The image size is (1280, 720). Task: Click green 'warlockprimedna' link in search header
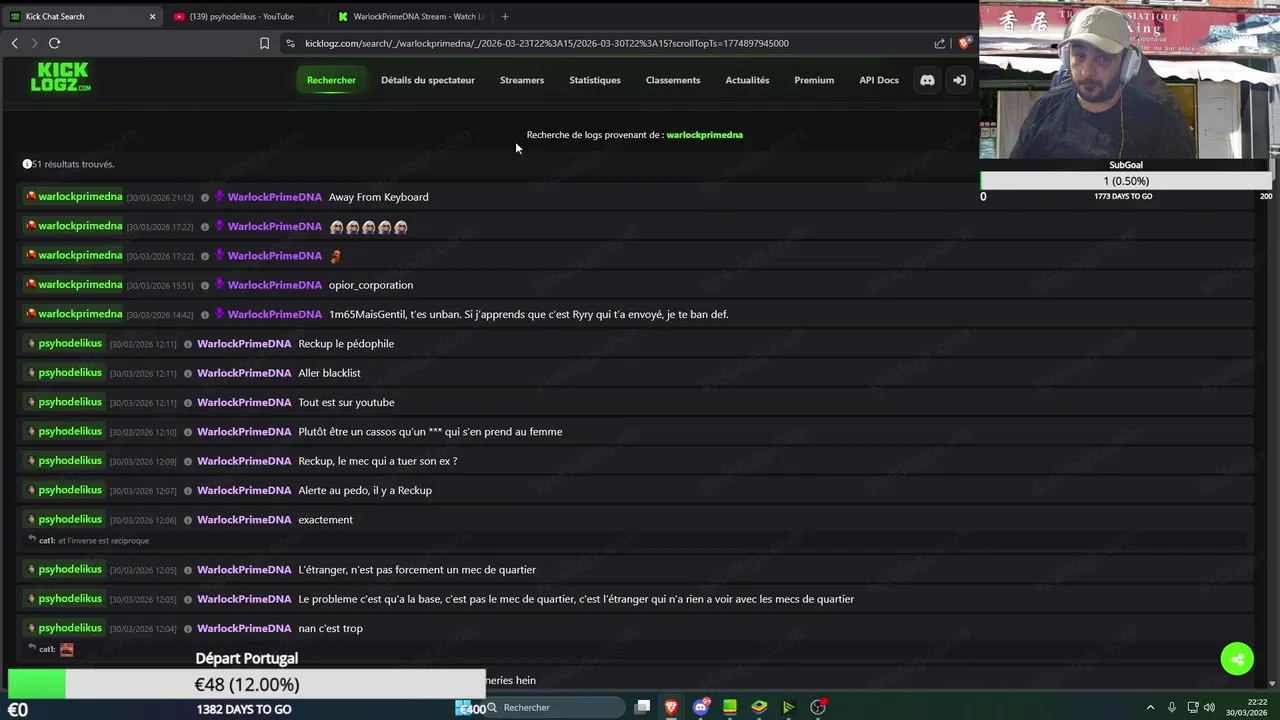pyautogui.click(x=704, y=135)
